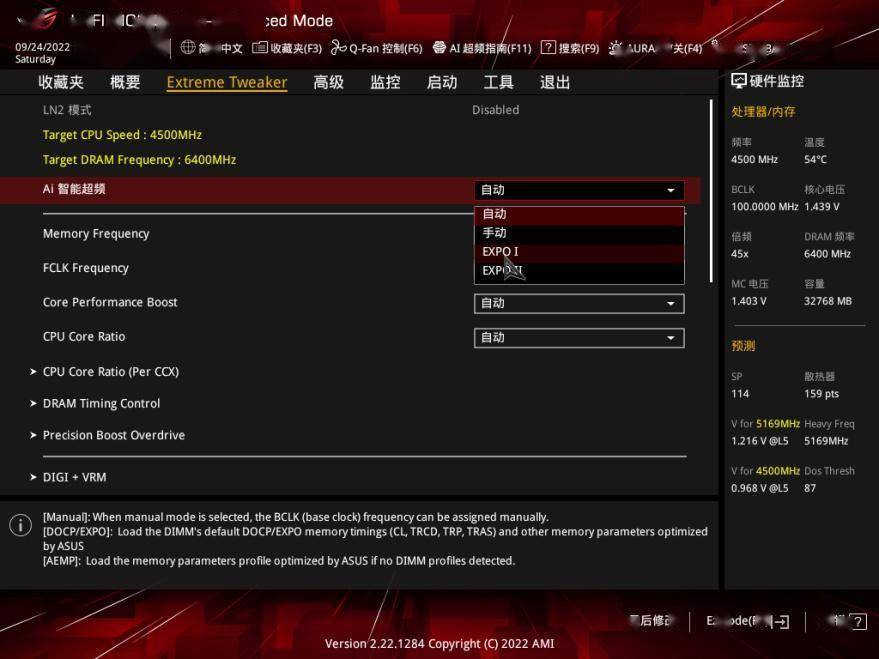Open Core Performance Boost dropdown

pyautogui.click(x=578, y=303)
